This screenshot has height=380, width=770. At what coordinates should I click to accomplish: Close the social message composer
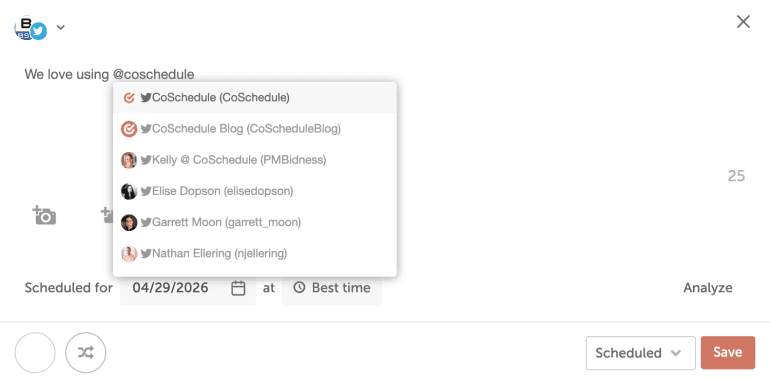coord(743,22)
